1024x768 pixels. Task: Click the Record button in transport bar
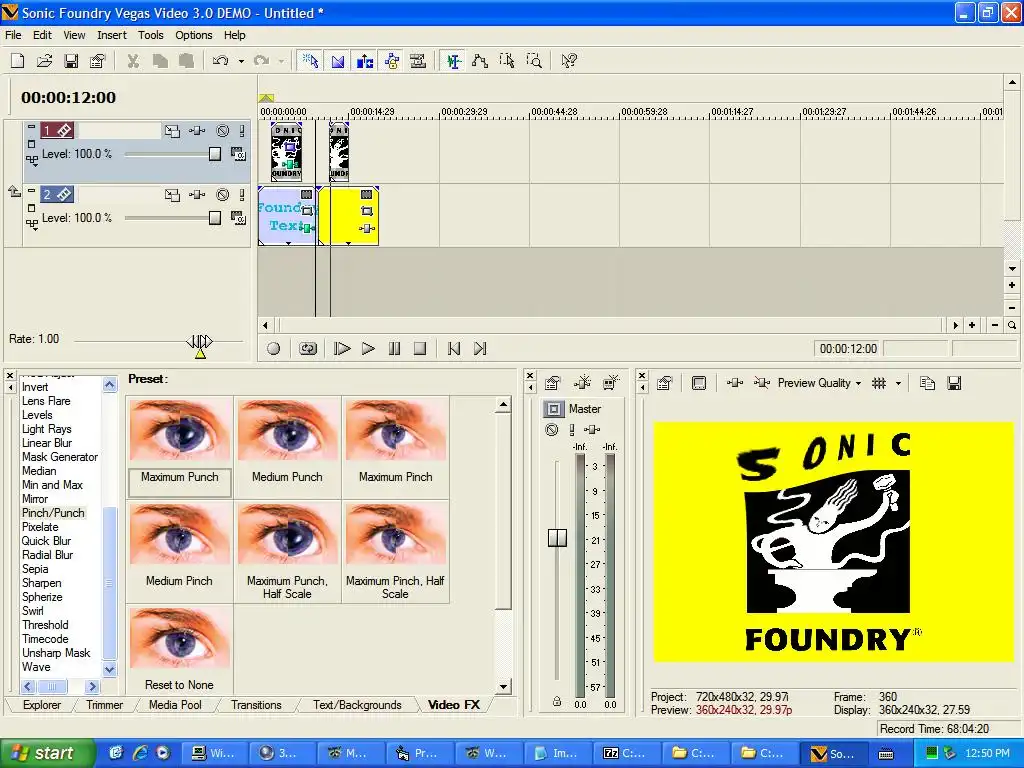tap(274, 349)
